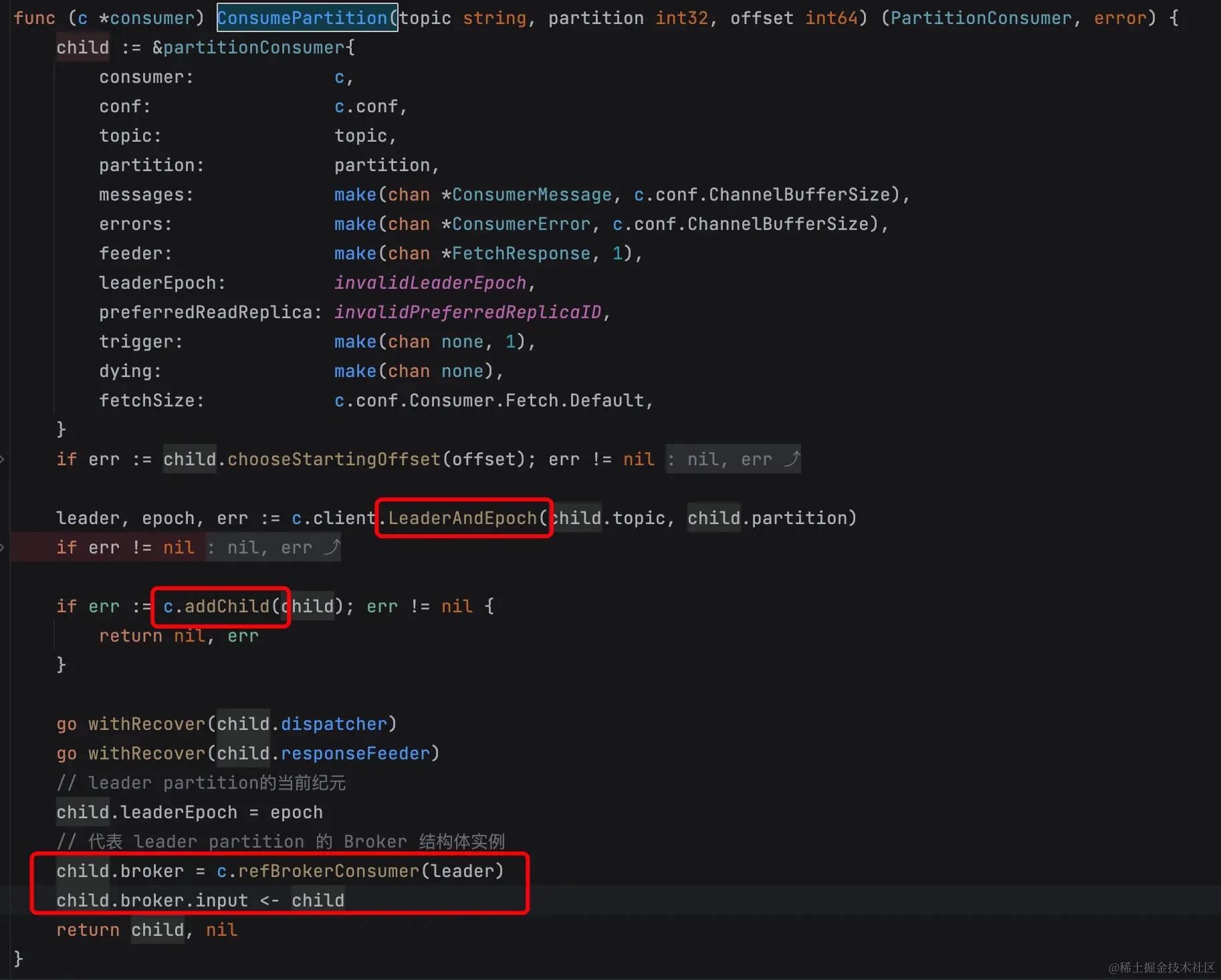1221x980 pixels.
Task: Expand the folded ': nil, err' block after 'if err != nil'
Action: (273, 547)
